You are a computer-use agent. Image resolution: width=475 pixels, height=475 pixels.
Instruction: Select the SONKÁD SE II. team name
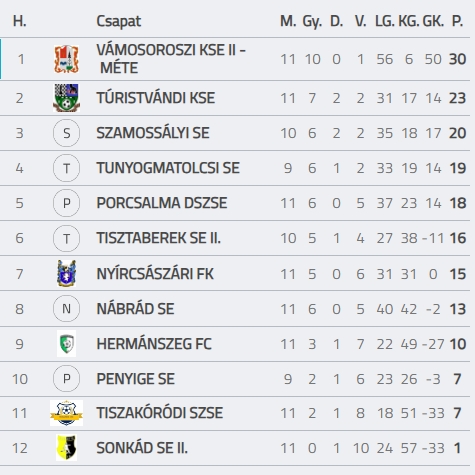pyautogui.click(x=142, y=448)
